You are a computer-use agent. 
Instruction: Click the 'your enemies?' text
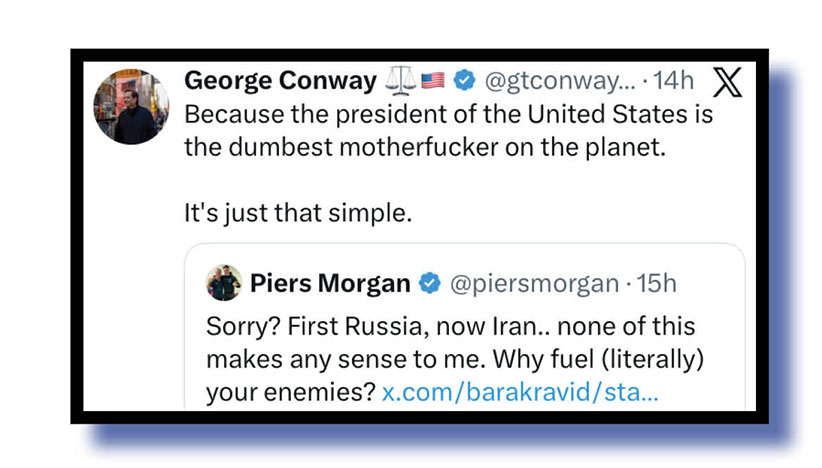pyautogui.click(x=289, y=391)
